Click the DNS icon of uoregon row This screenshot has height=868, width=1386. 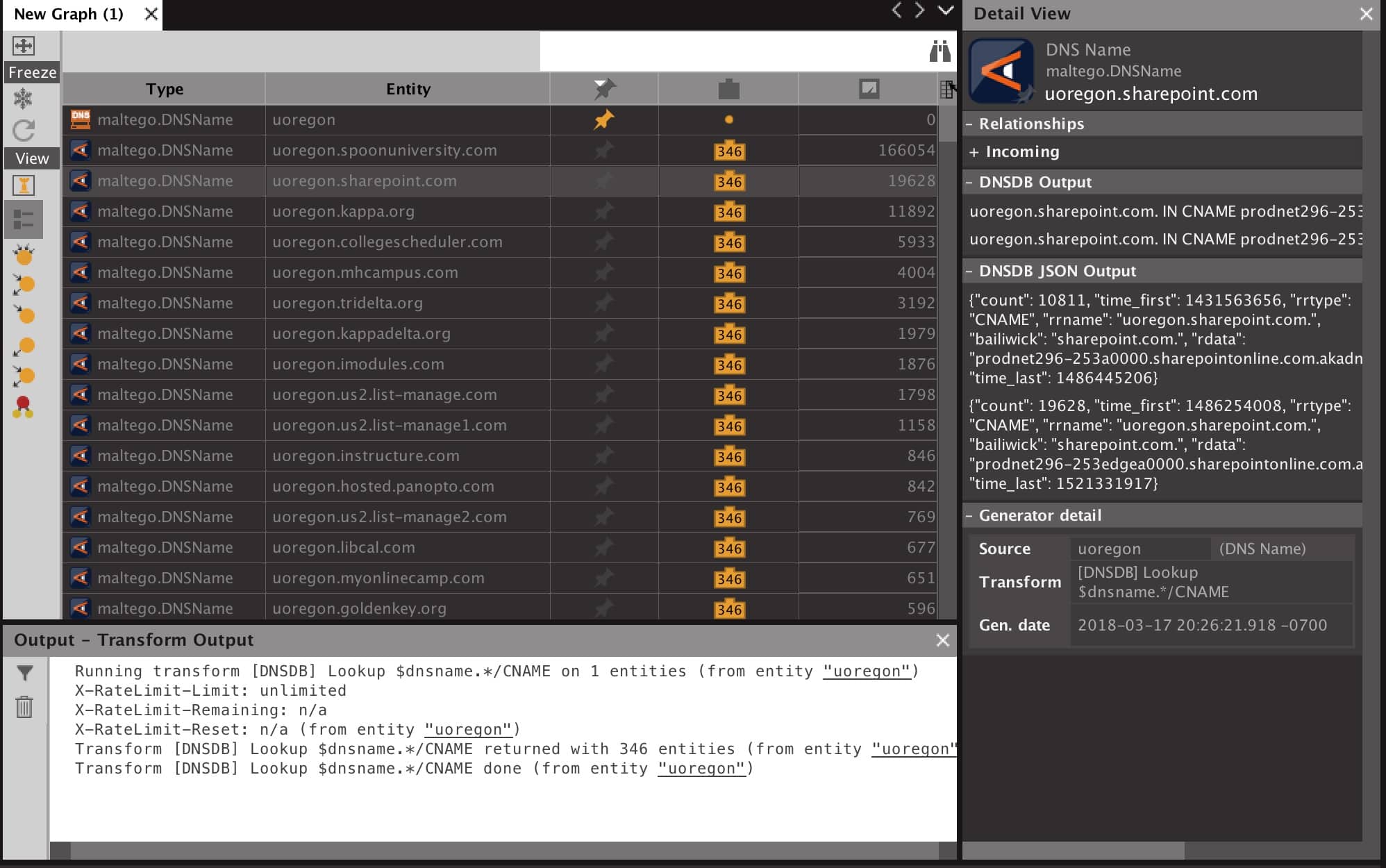(81, 119)
